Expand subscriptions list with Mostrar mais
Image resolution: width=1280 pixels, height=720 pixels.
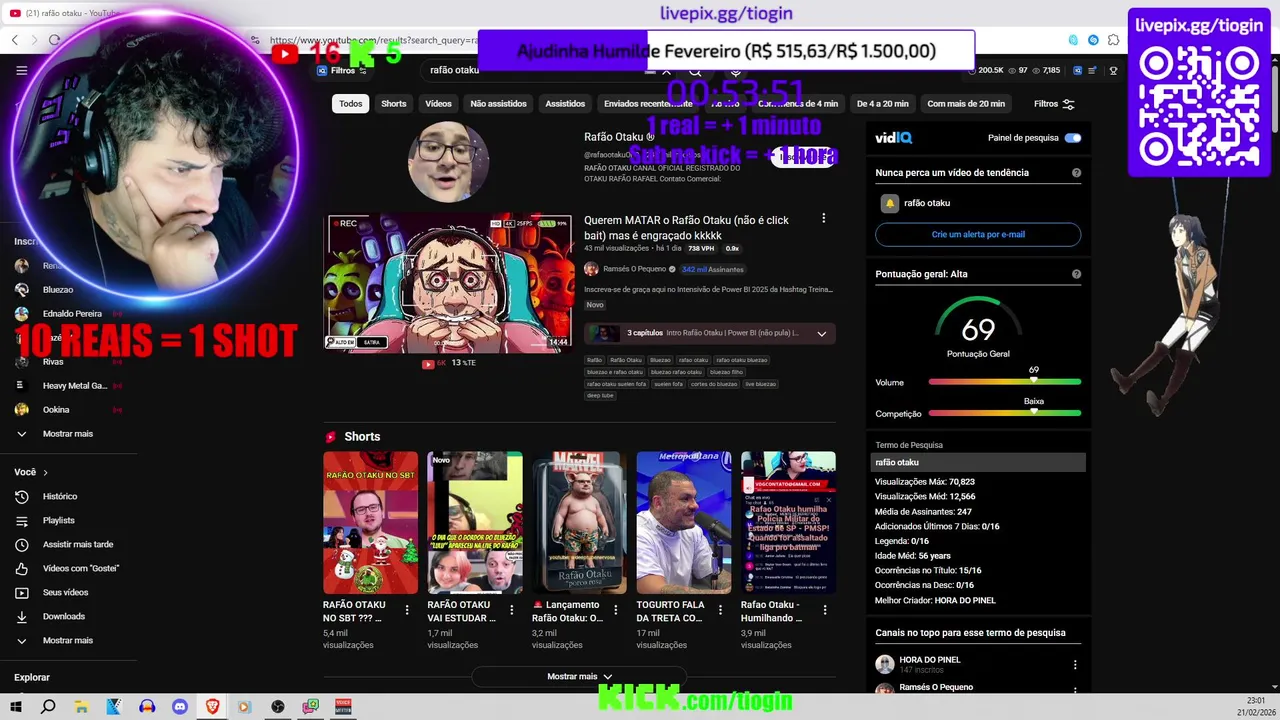(x=66, y=434)
